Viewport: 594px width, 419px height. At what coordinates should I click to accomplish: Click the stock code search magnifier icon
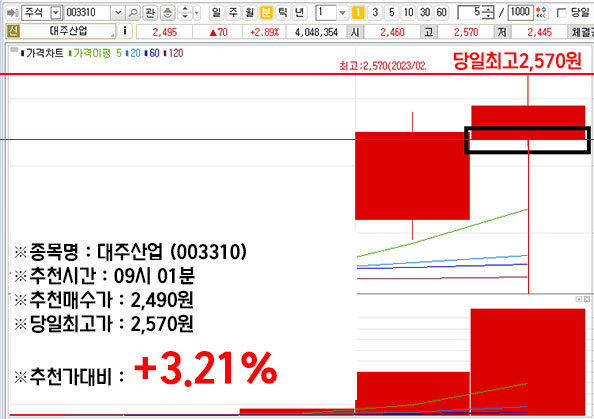pos(133,13)
